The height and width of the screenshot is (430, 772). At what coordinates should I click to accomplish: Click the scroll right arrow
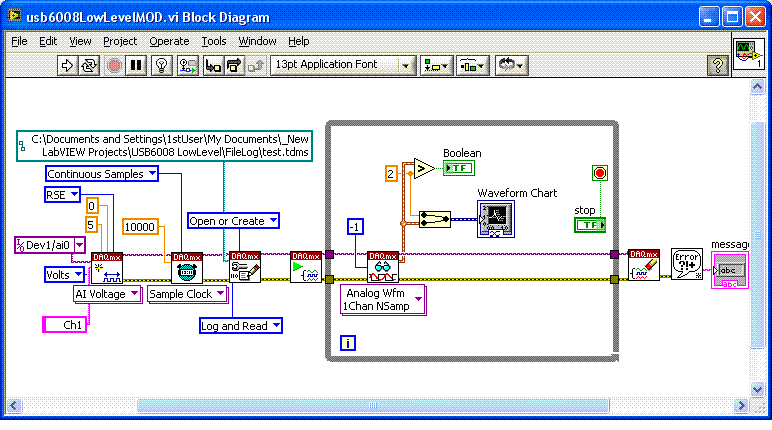tap(740, 405)
